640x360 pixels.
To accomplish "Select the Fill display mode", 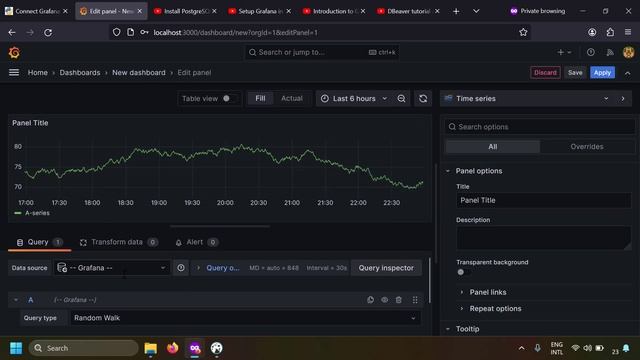I will tap(260, 98).
